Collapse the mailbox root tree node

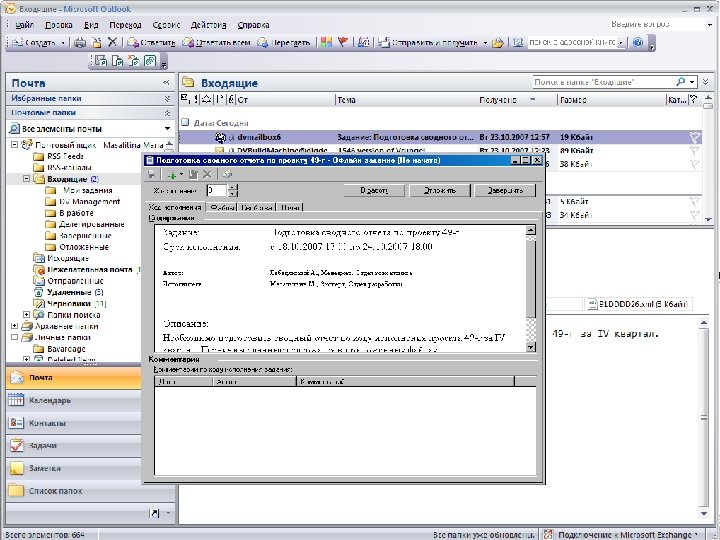click(x=14, y=145)
